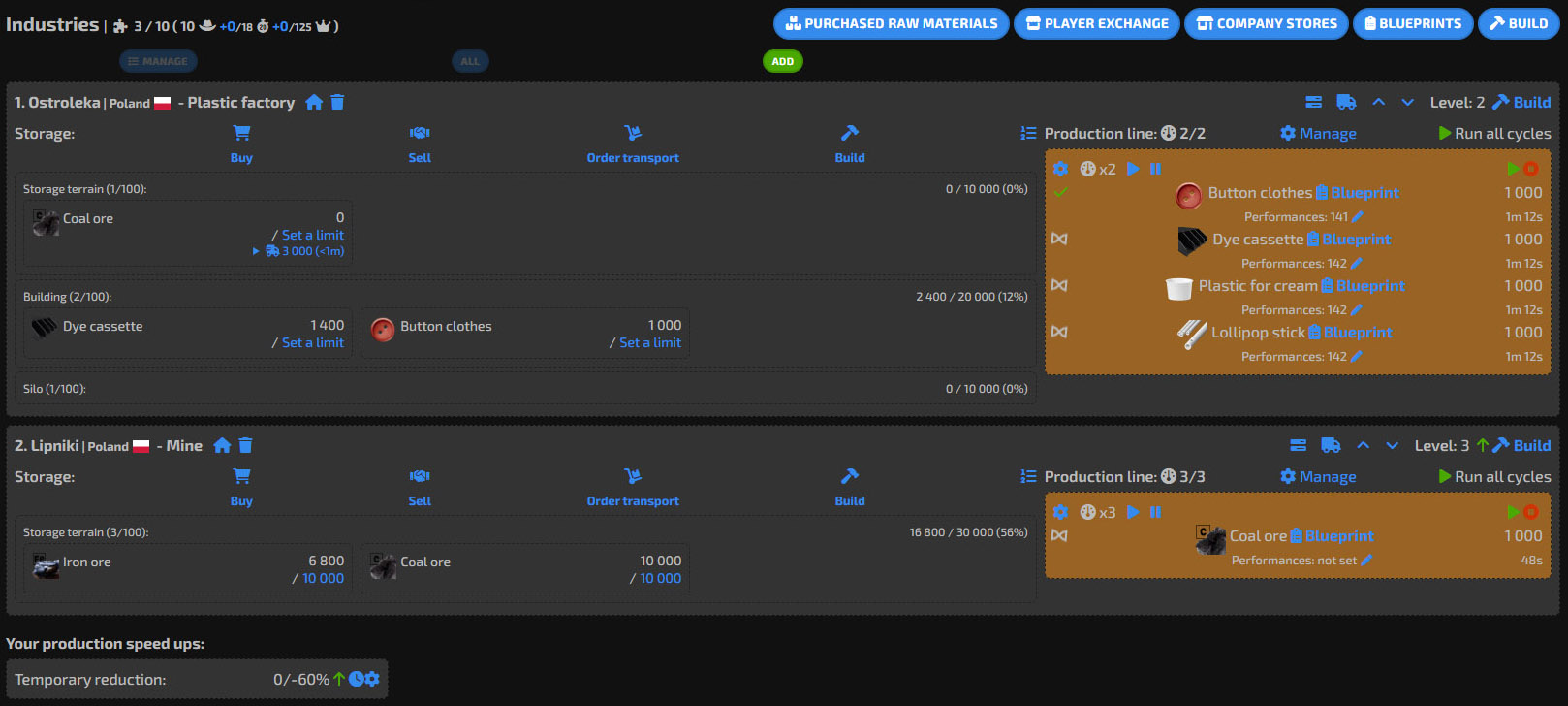This screenshot has width=1568, height=706.
Task: Click the clock icon in Temporary reduction
Action: pyautogui.click(x=356, y=679)
